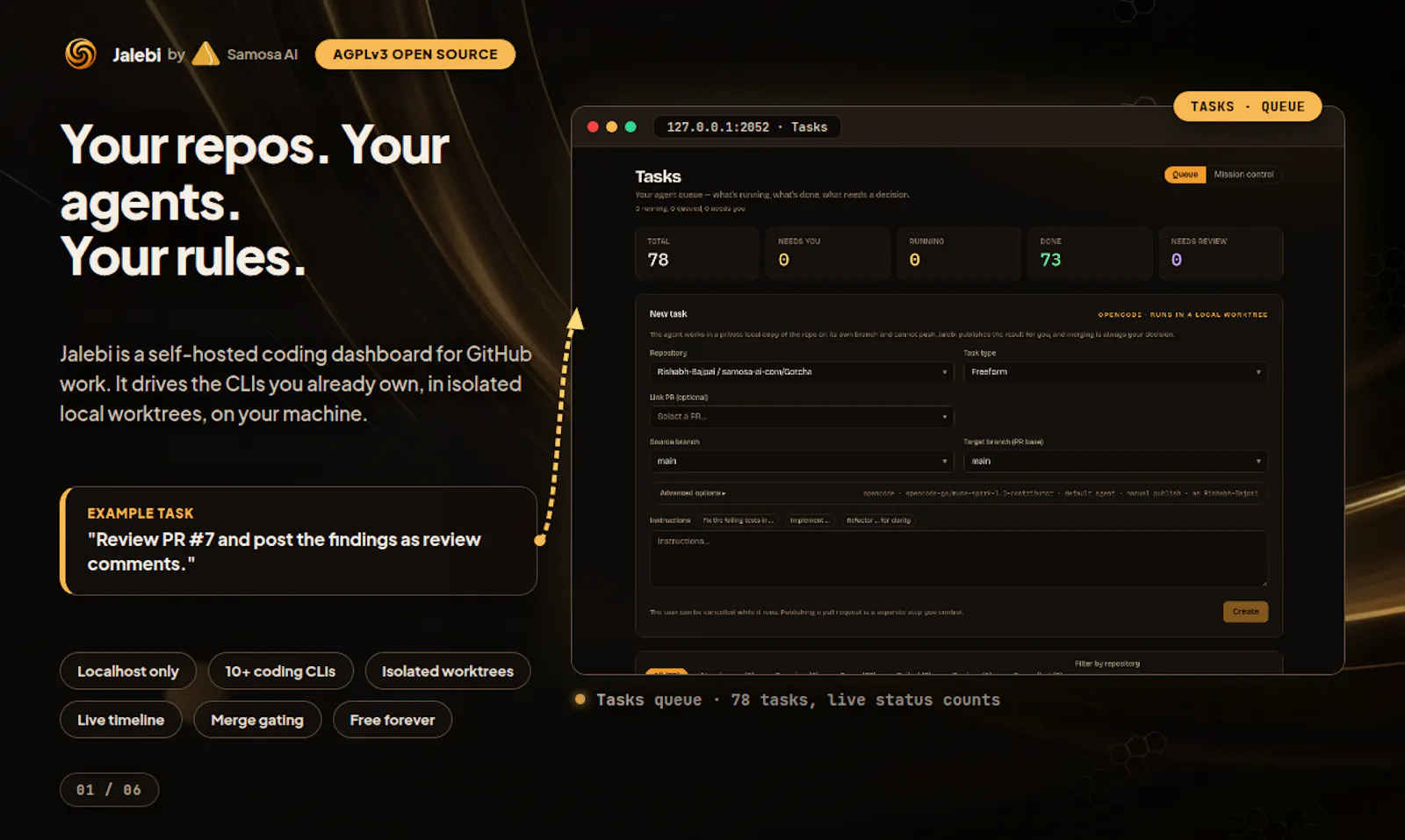The width and height of the screenshot is (1405, 840).
Task: Click the Instructions text area
Action: pyautogui.click(x=958, y=558)
